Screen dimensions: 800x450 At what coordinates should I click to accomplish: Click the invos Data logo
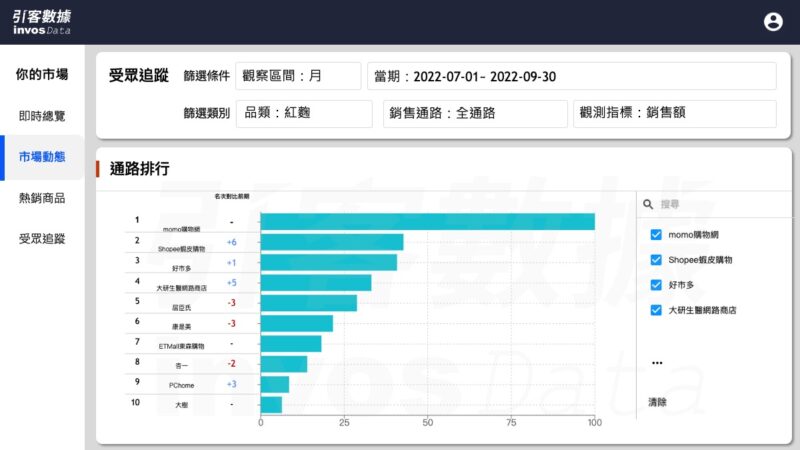pos(42,22)
